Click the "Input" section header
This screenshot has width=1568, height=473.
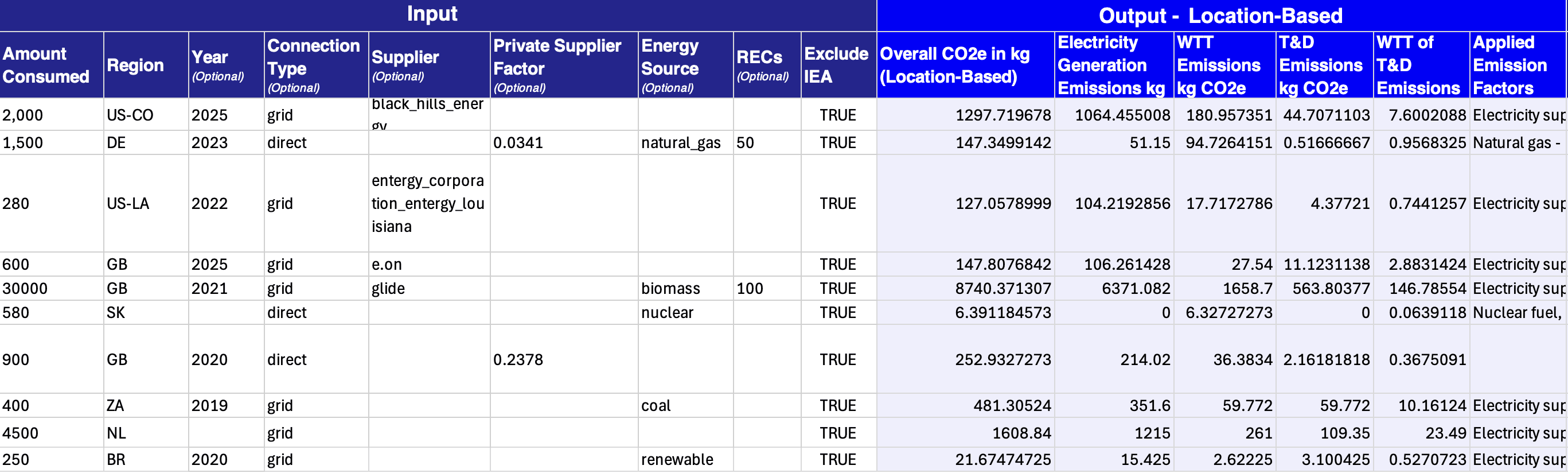432,14
